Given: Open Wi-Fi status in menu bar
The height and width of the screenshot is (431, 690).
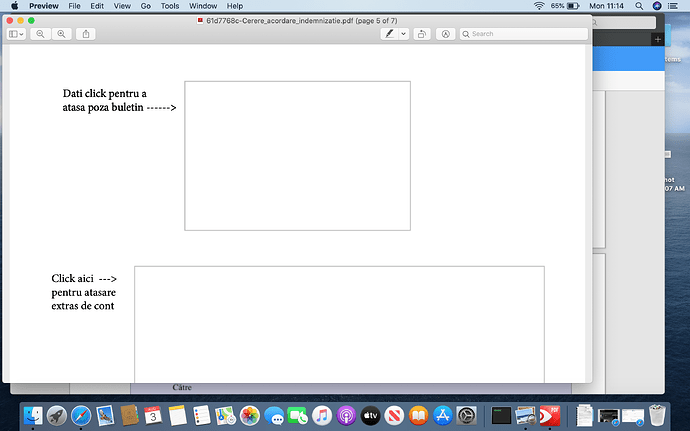Looking at the screenshot, I should pyautogui.click(x=539, y=6).
